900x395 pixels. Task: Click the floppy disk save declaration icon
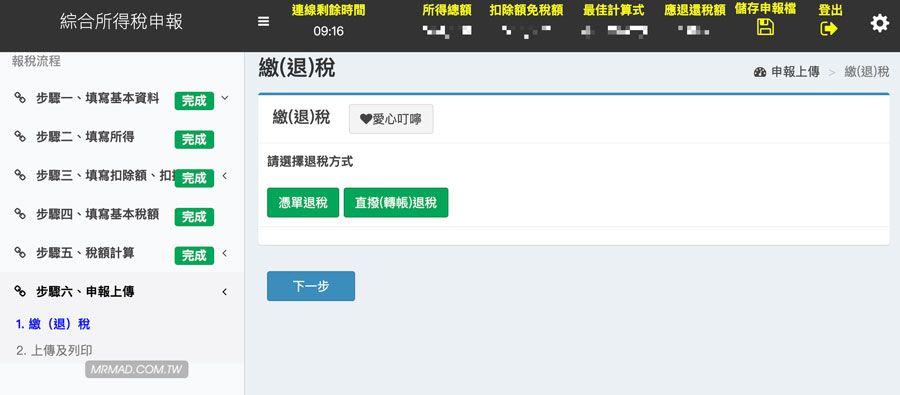[x=765, y=27]
